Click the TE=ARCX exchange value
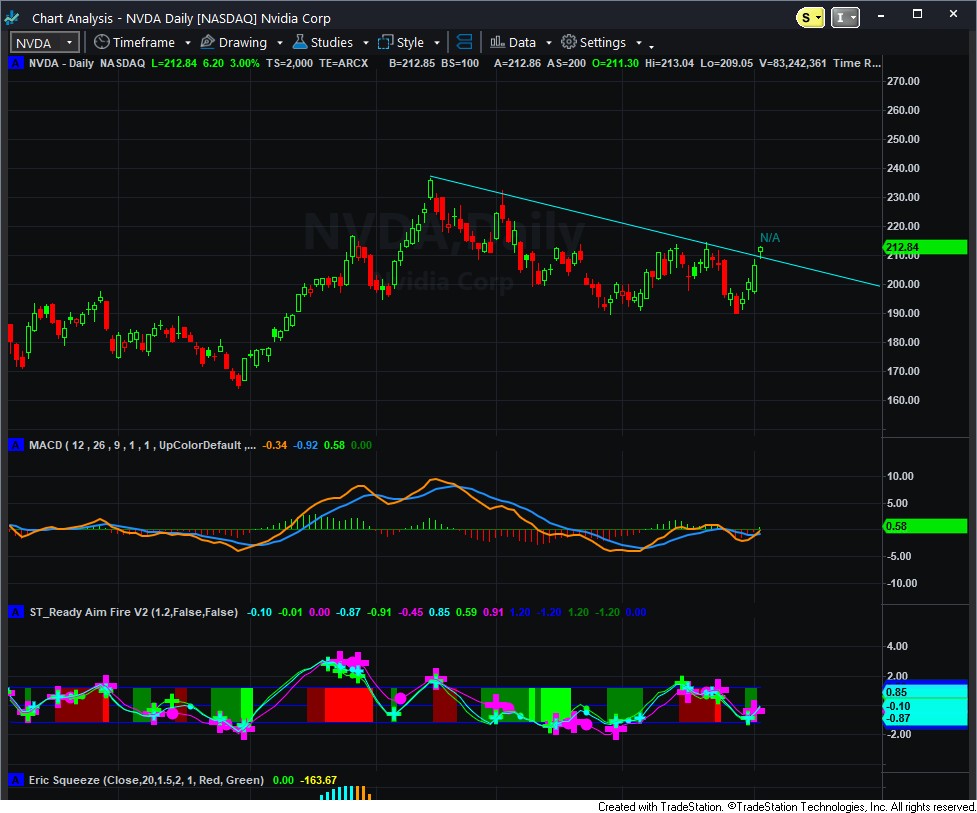This screenshot has width=977, height=813. [x=344, y=63]
